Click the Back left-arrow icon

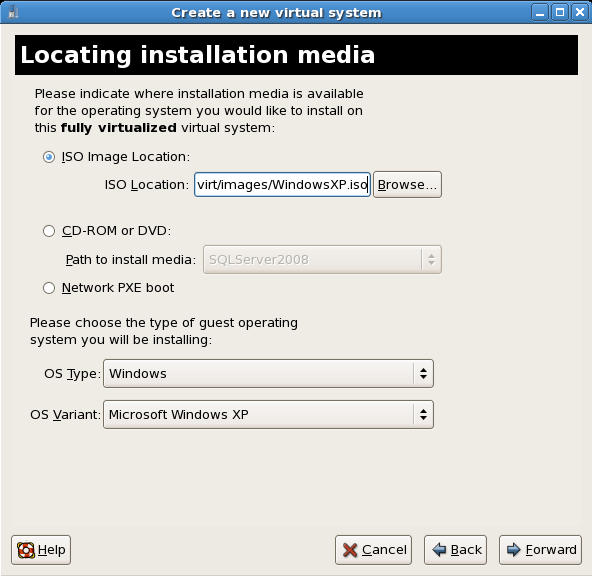click(x=439, y=550)
